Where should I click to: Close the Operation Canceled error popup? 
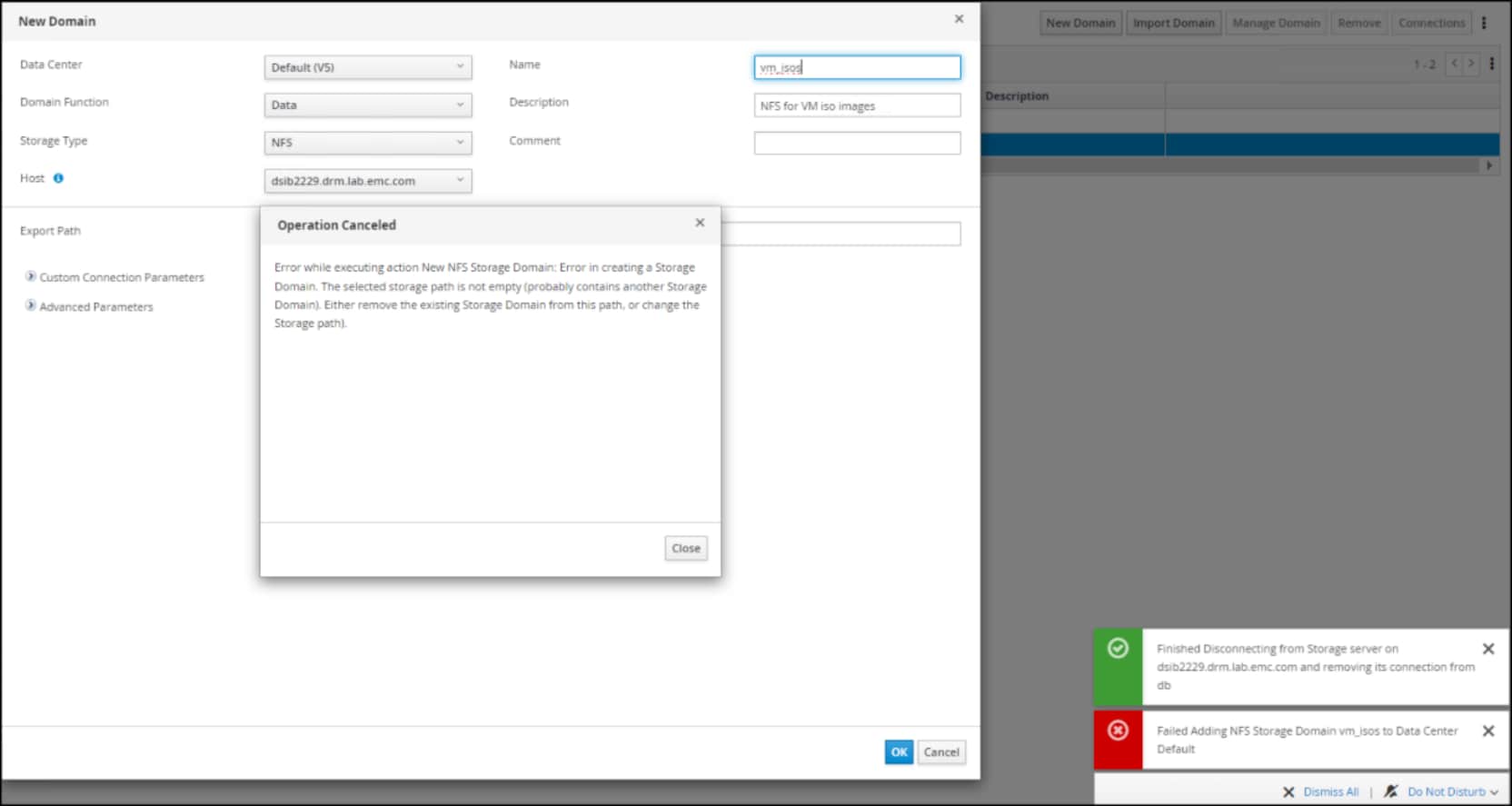(x=700, y=223)
